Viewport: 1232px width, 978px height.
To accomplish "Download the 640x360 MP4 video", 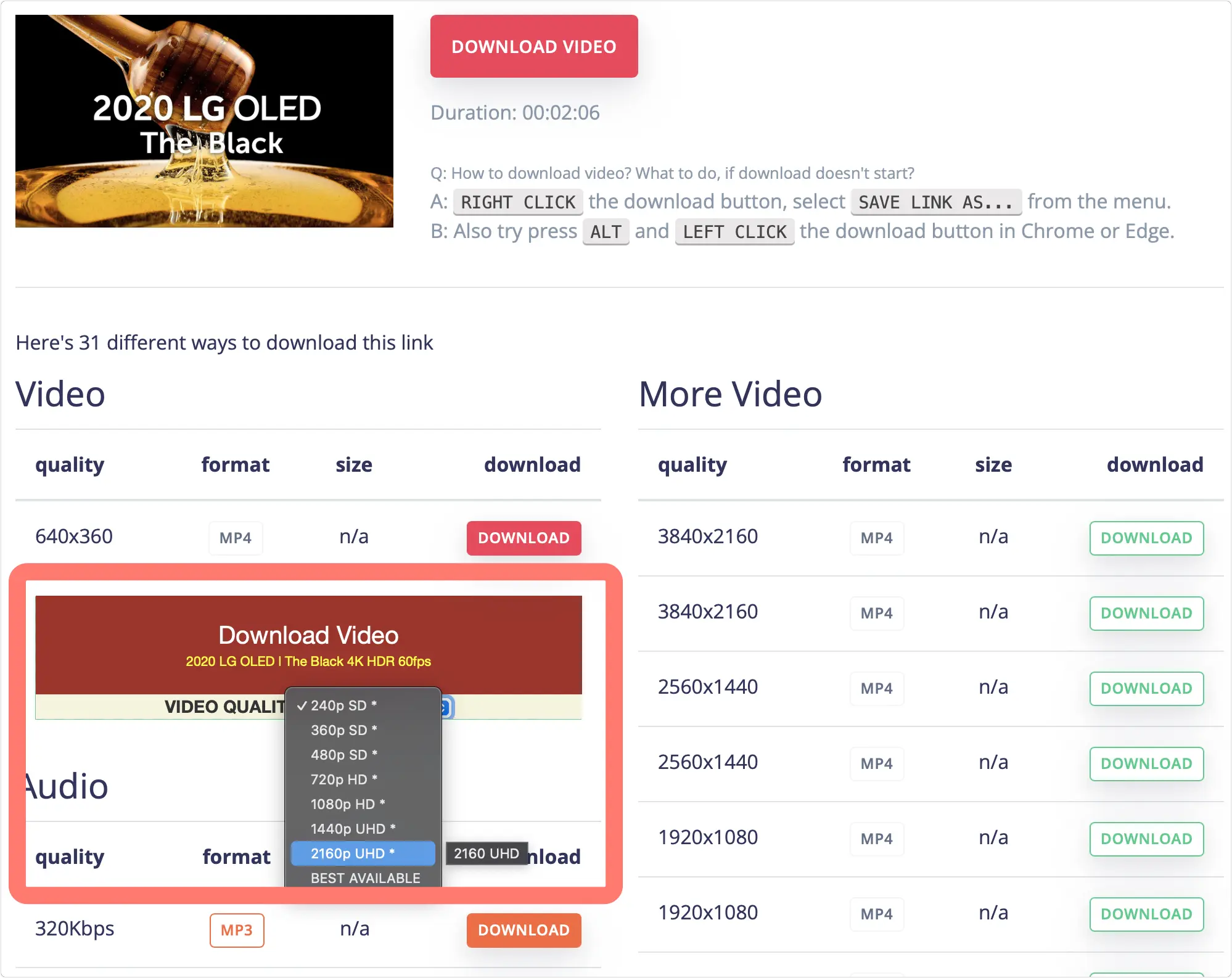I will (x=524, y=538).
